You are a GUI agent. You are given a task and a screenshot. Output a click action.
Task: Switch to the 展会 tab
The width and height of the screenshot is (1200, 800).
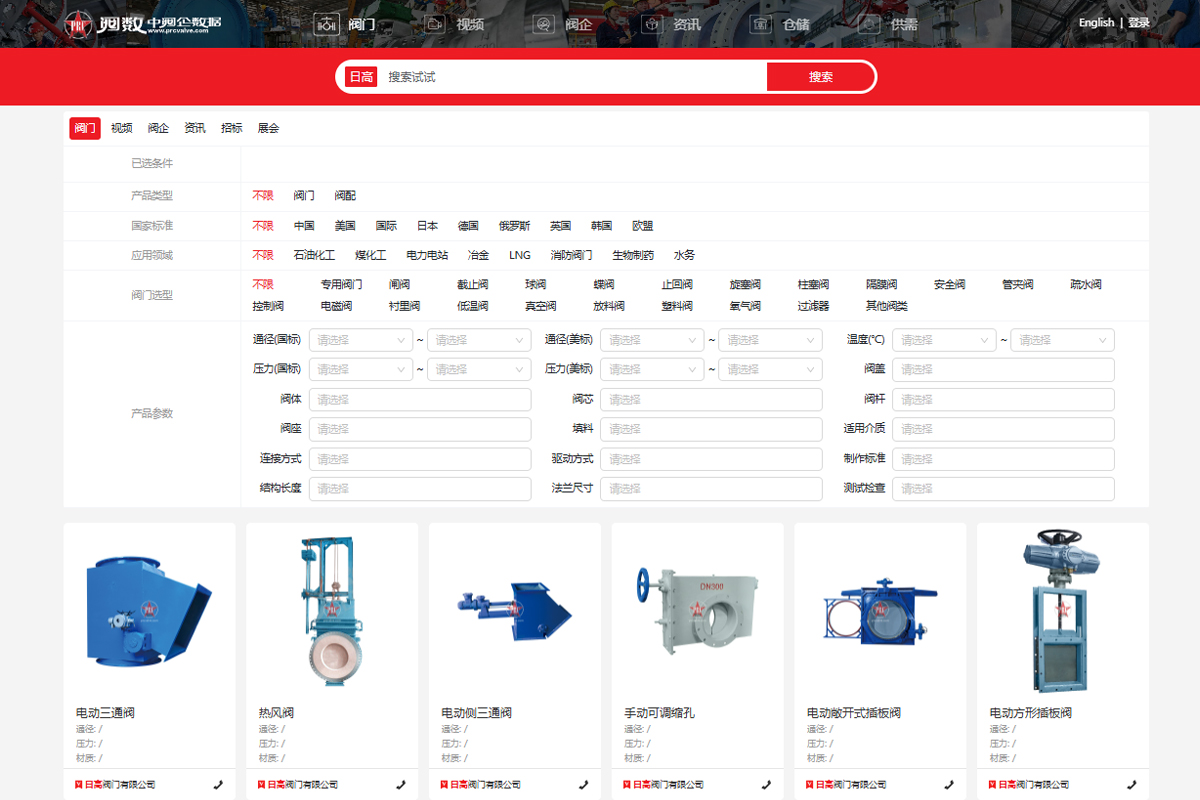point(268,128)
